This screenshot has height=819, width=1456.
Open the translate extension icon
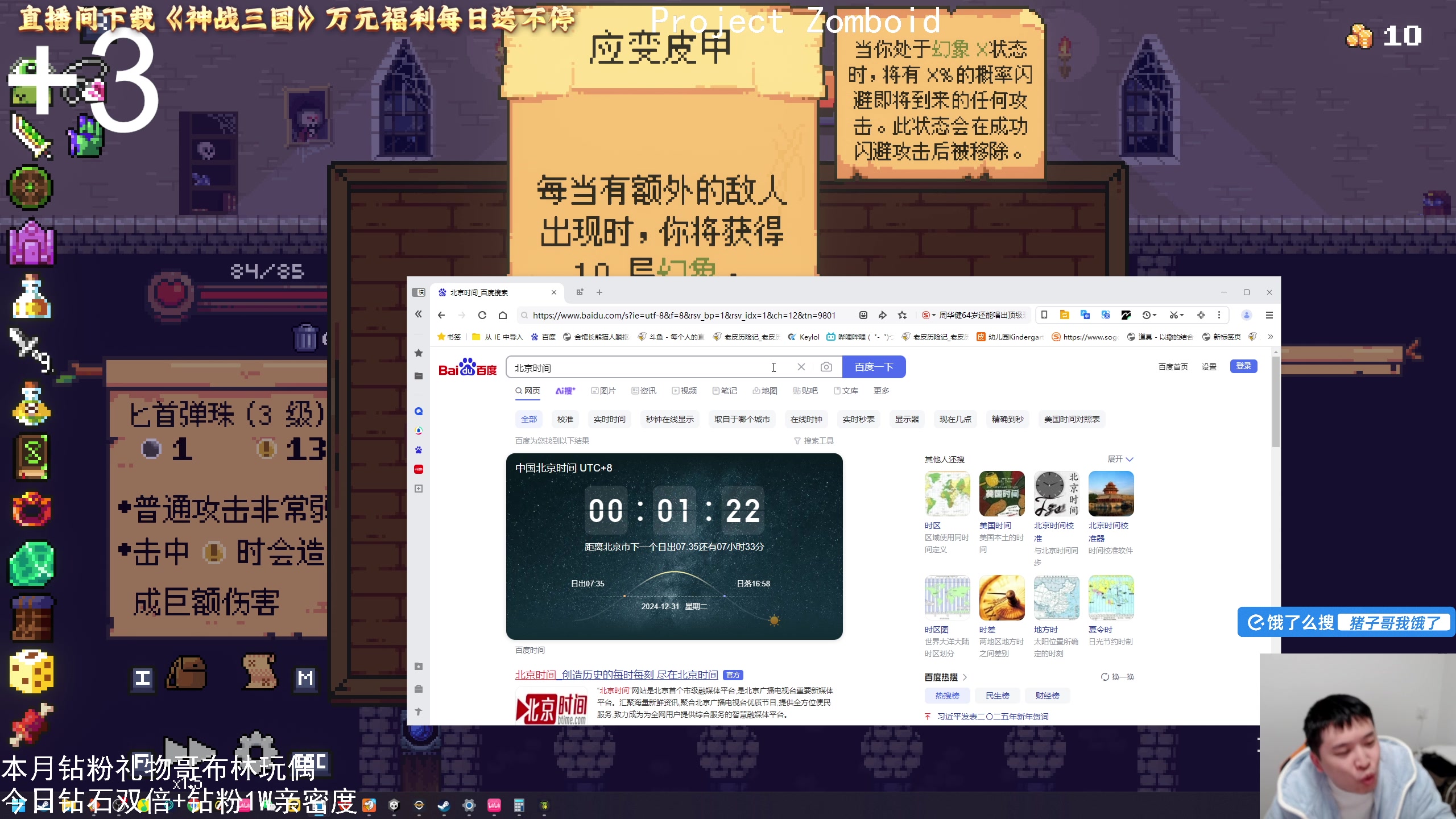[x=1107, y=315]
